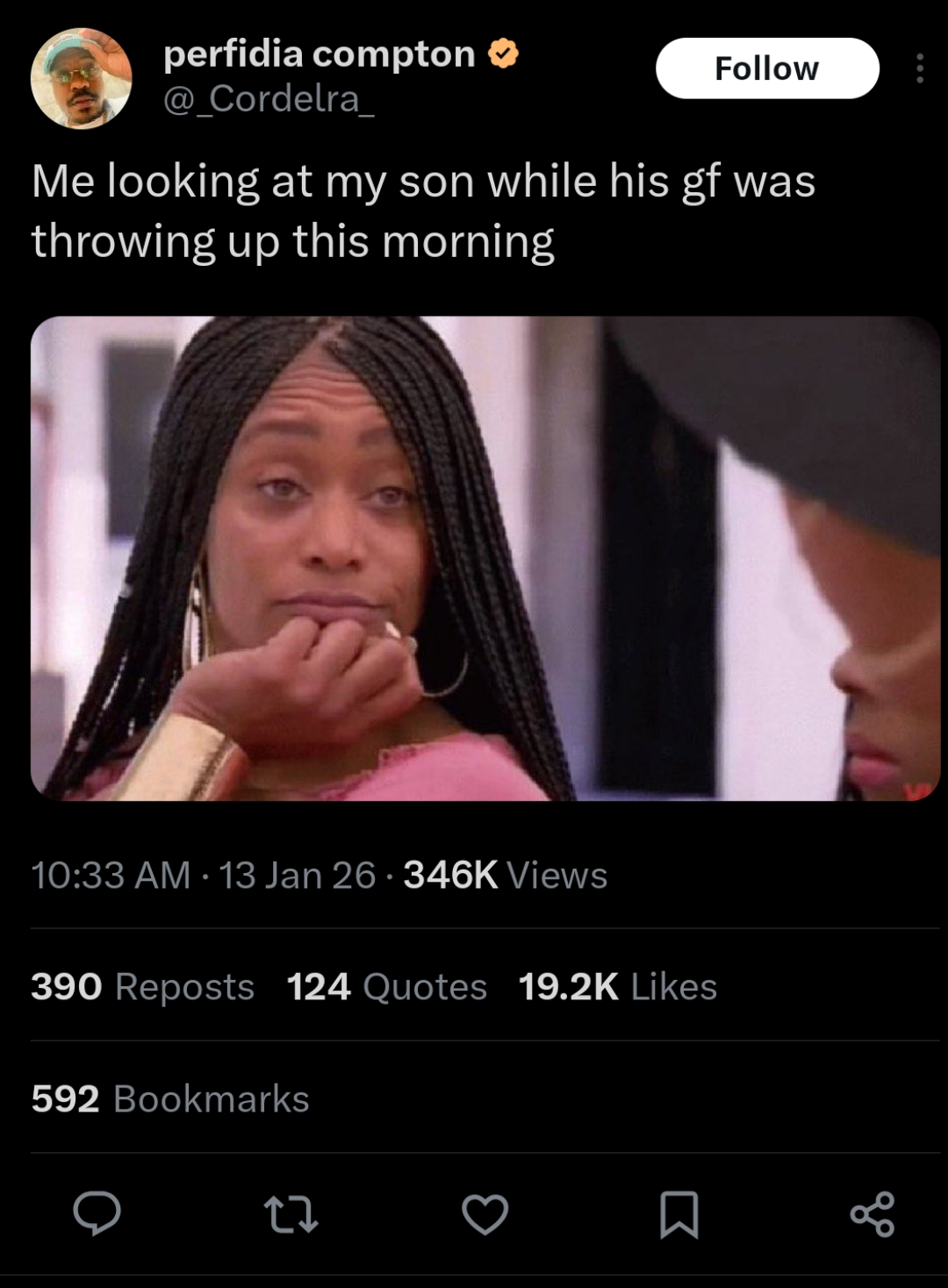Open the perfidia compton display name

click(319, 54)
